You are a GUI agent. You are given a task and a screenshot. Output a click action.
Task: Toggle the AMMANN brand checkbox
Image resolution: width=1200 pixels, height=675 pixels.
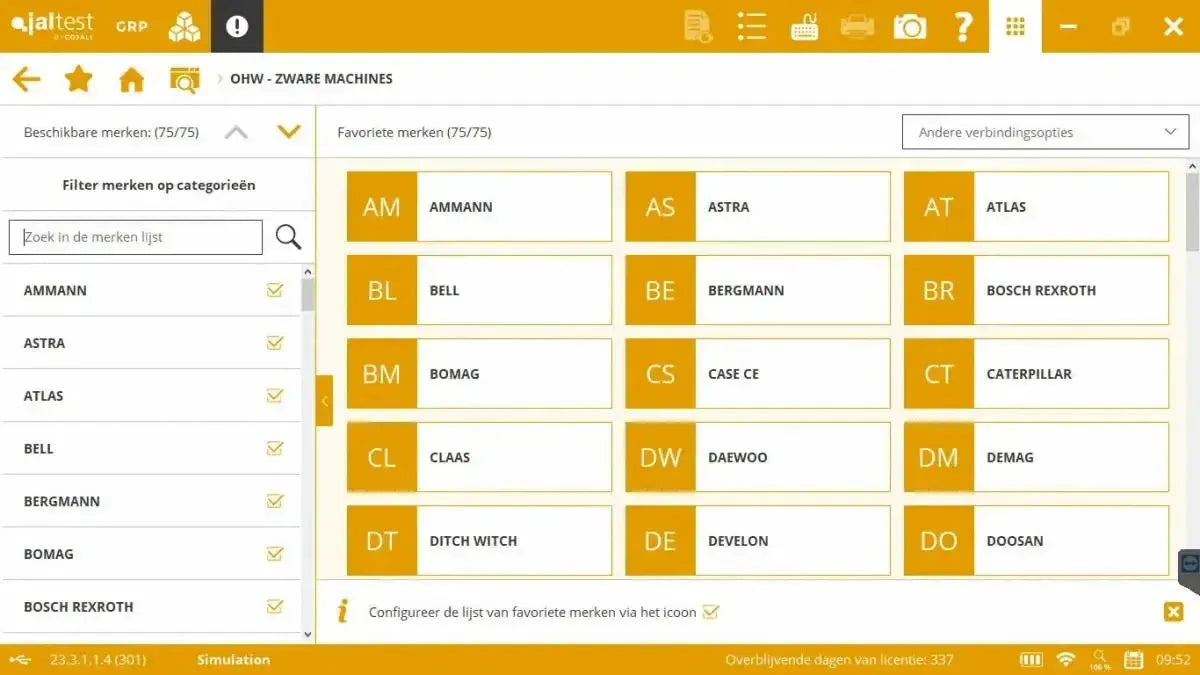coord(275,290)
